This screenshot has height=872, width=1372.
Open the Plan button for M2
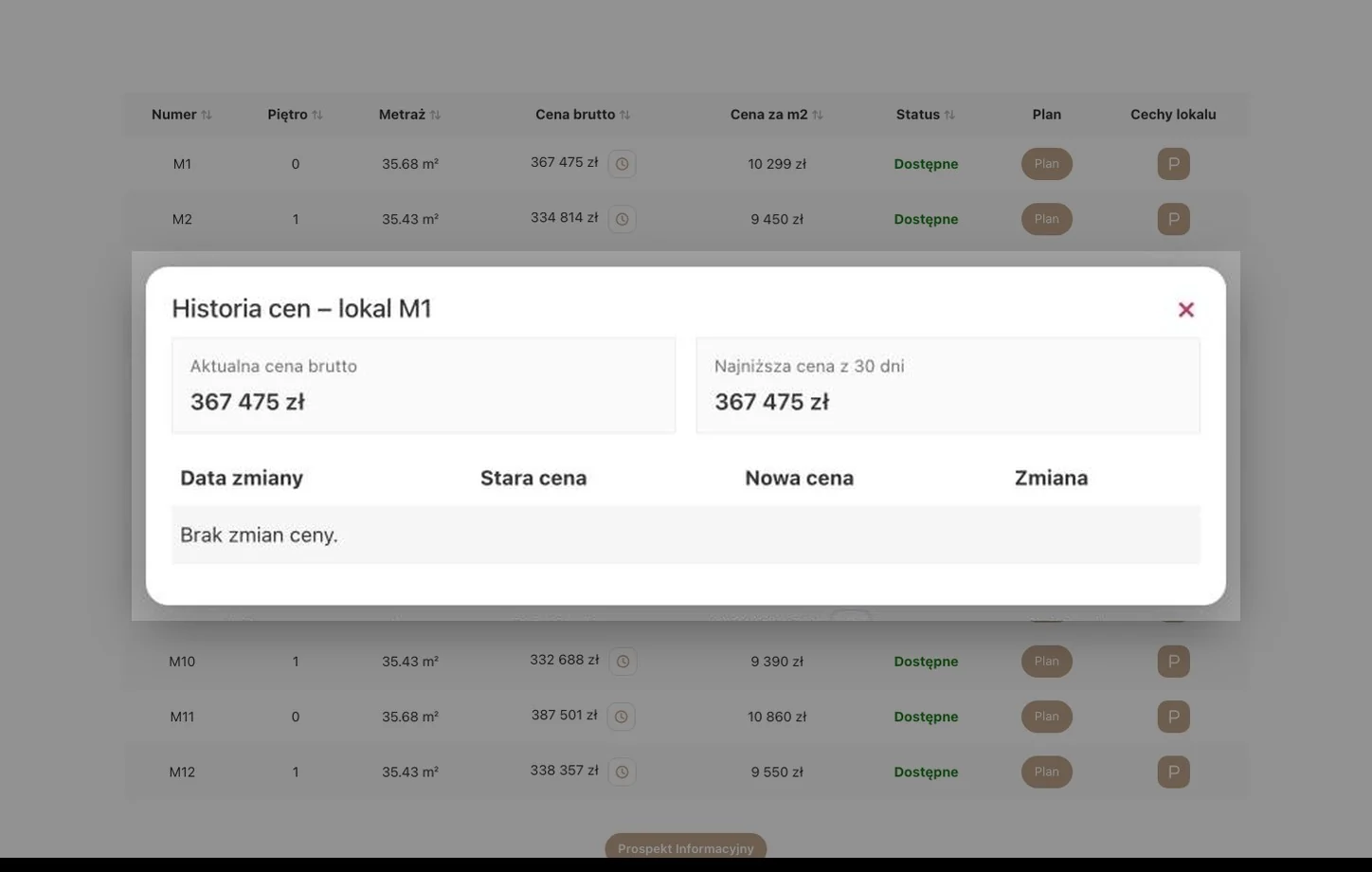(x=1047, y=219)
